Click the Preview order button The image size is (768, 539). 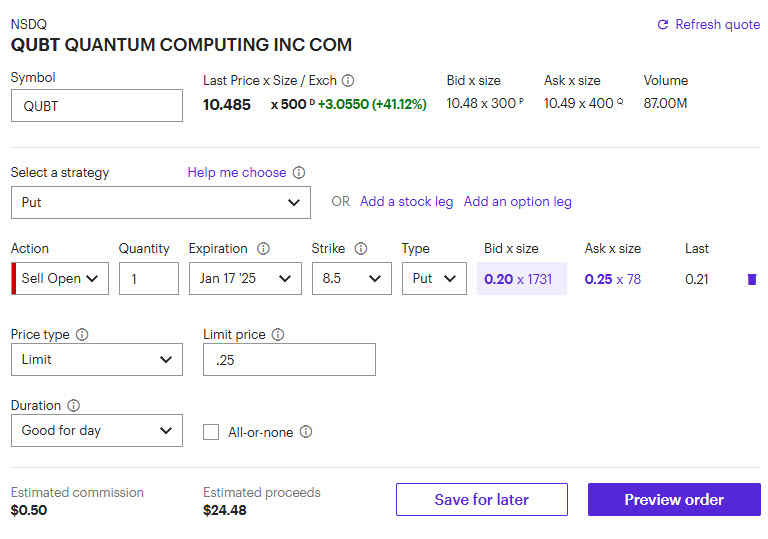tap(674, 500)
